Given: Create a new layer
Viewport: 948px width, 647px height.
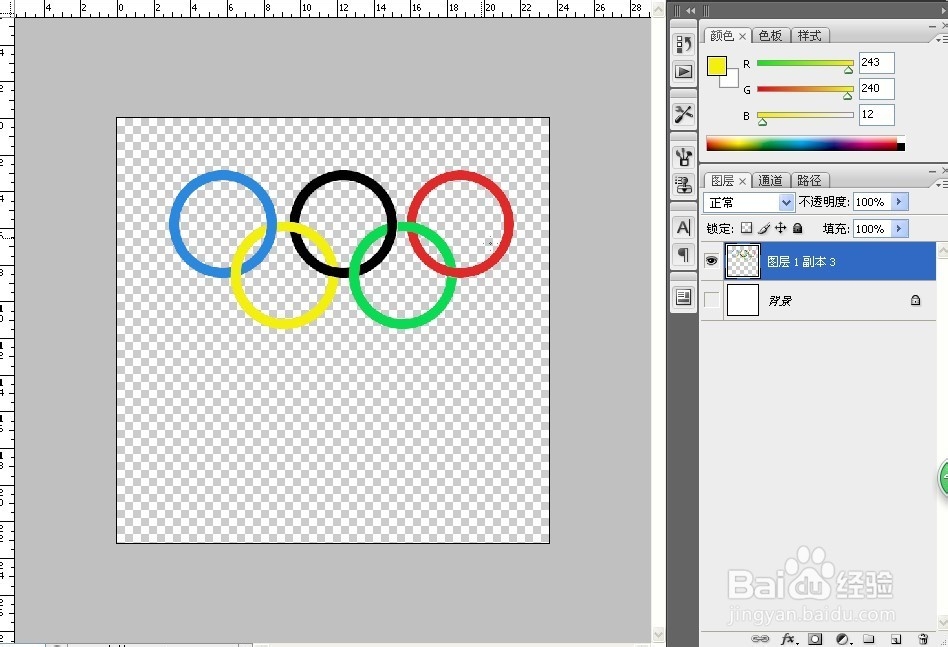Looking at the screenshot, I should [896, 639].
